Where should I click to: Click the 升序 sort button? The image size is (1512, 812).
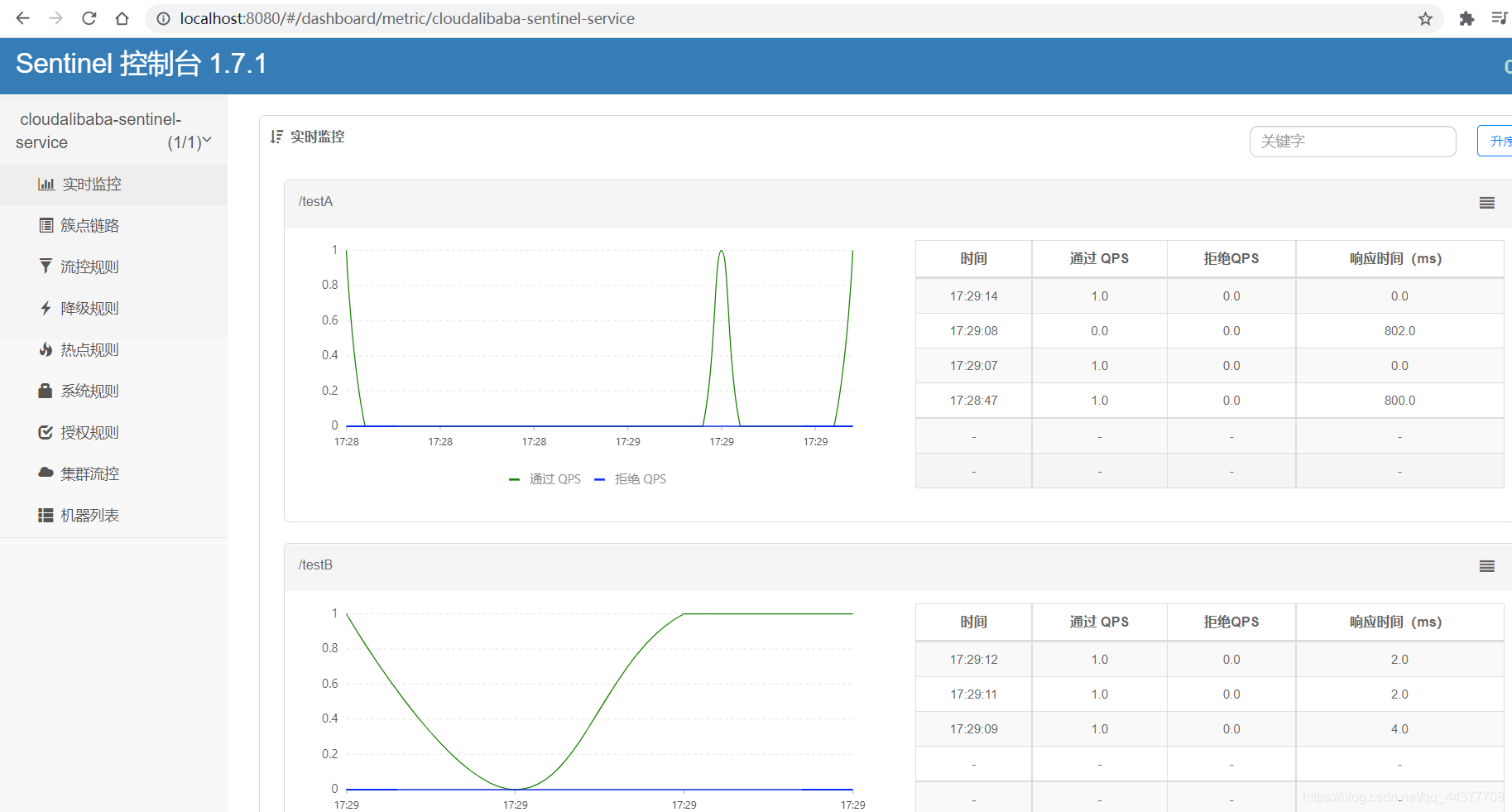(x=1495, y=141)
